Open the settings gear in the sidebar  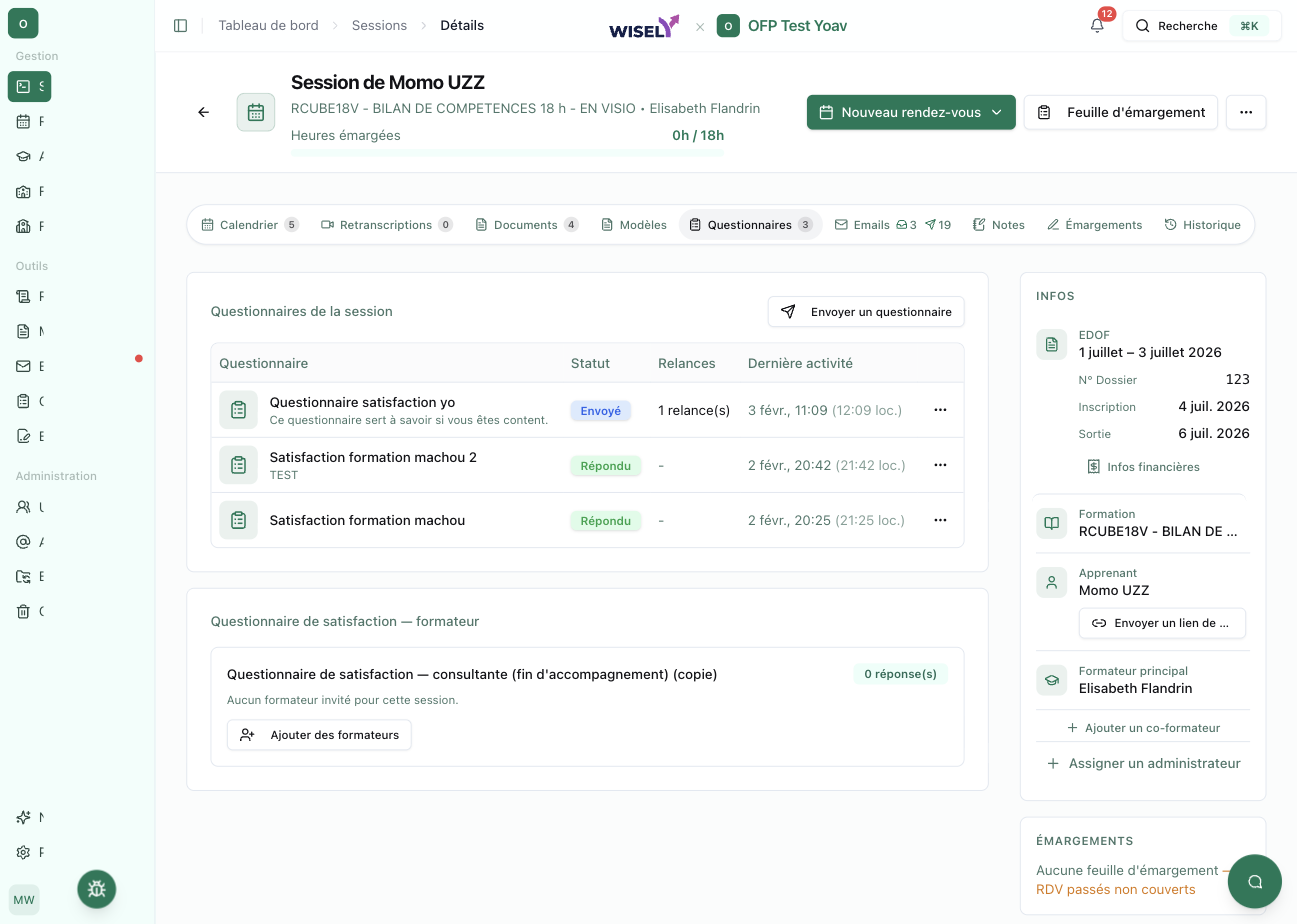tap(24, 853)
